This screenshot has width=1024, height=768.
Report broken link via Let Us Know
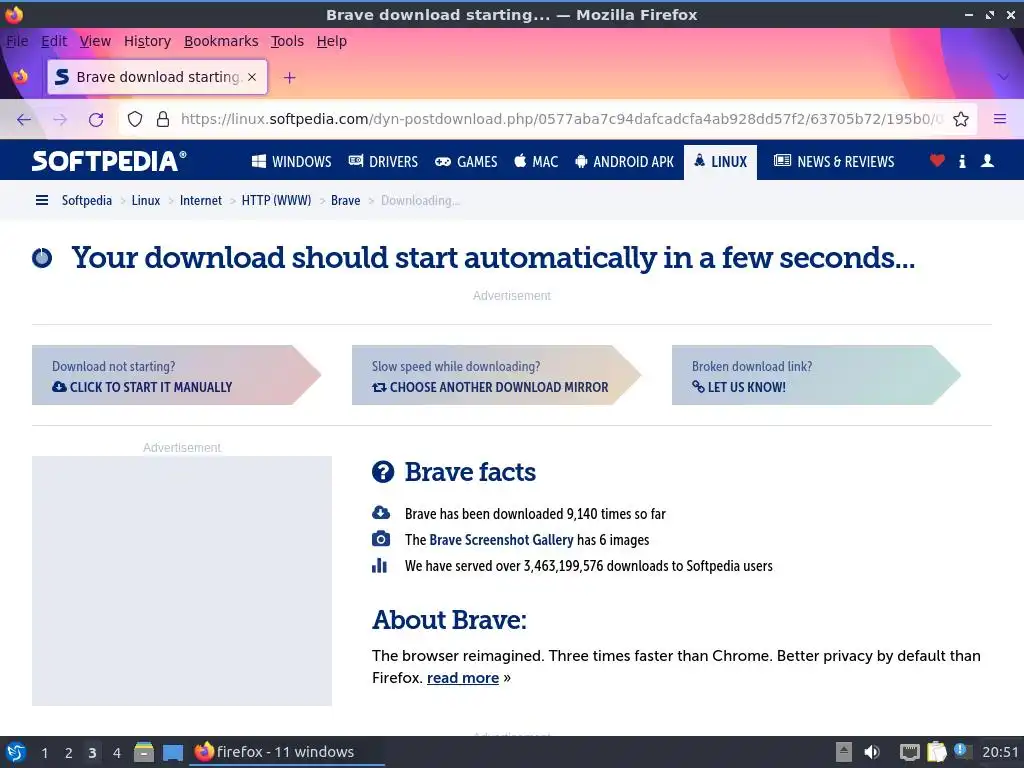point(816,375)
